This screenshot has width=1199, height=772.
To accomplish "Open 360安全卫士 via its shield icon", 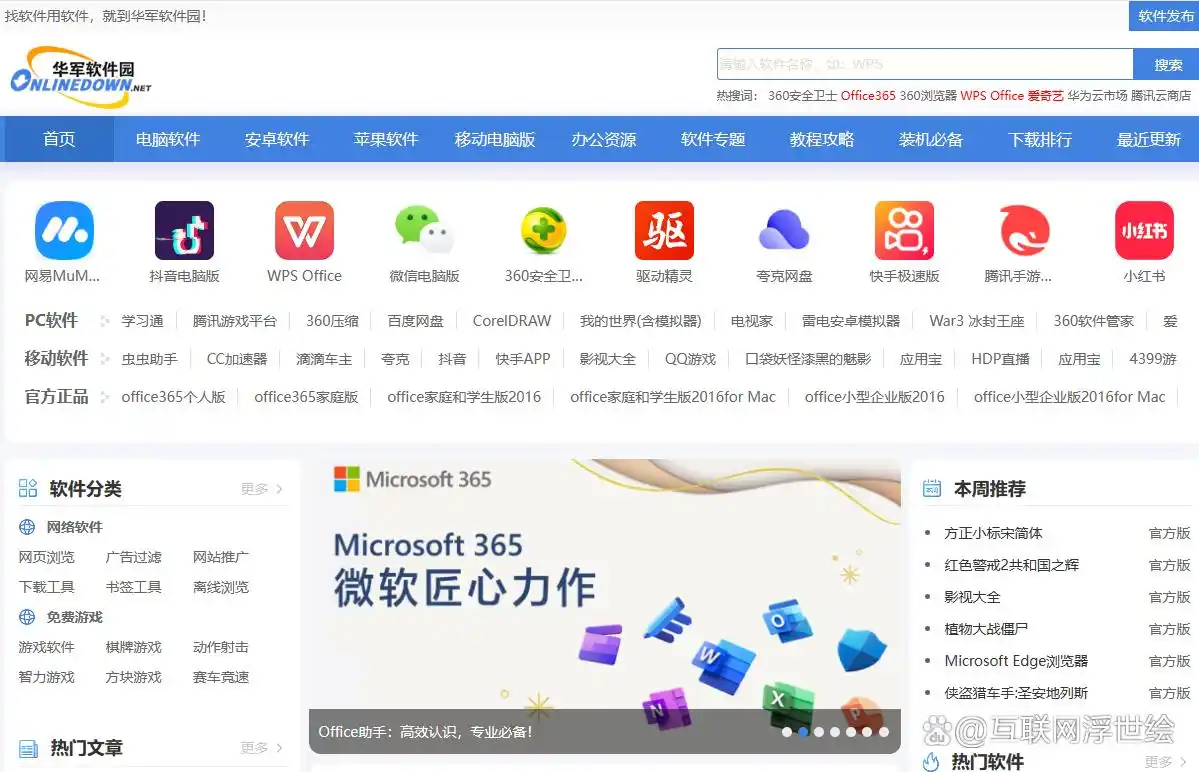I will click(544, 232).
